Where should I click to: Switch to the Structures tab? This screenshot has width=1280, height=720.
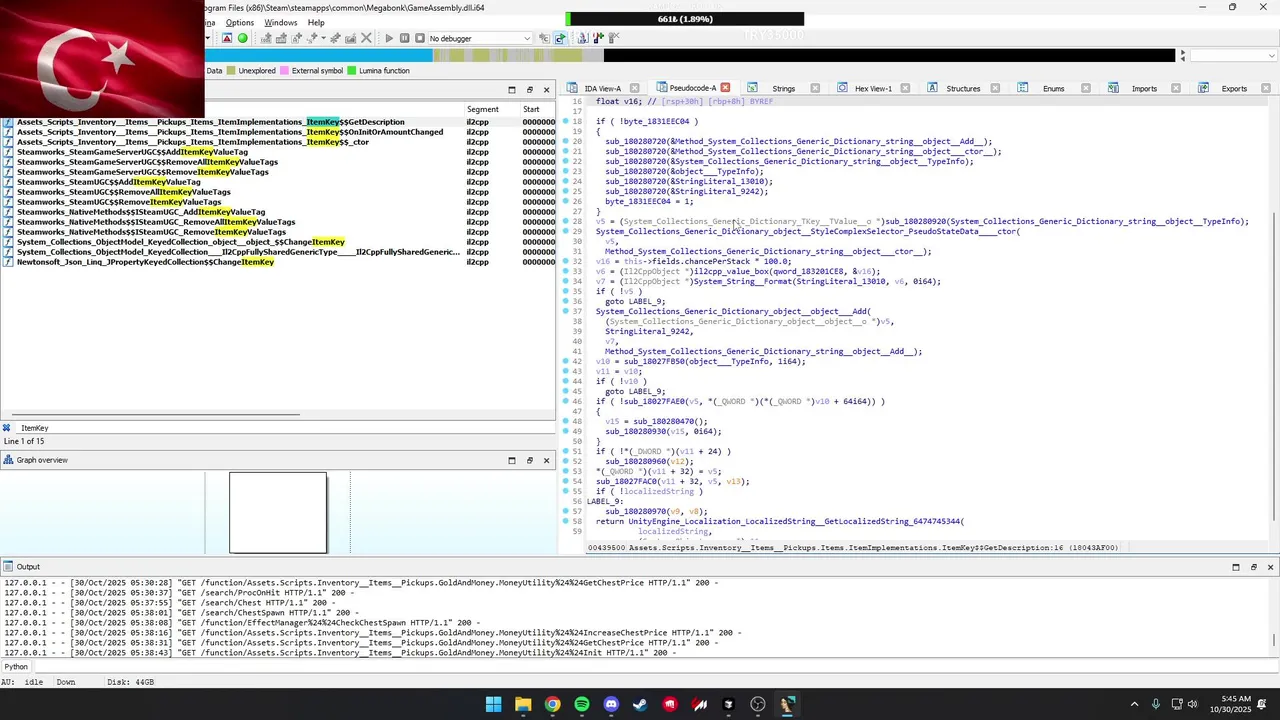click(x=963, y=88)
